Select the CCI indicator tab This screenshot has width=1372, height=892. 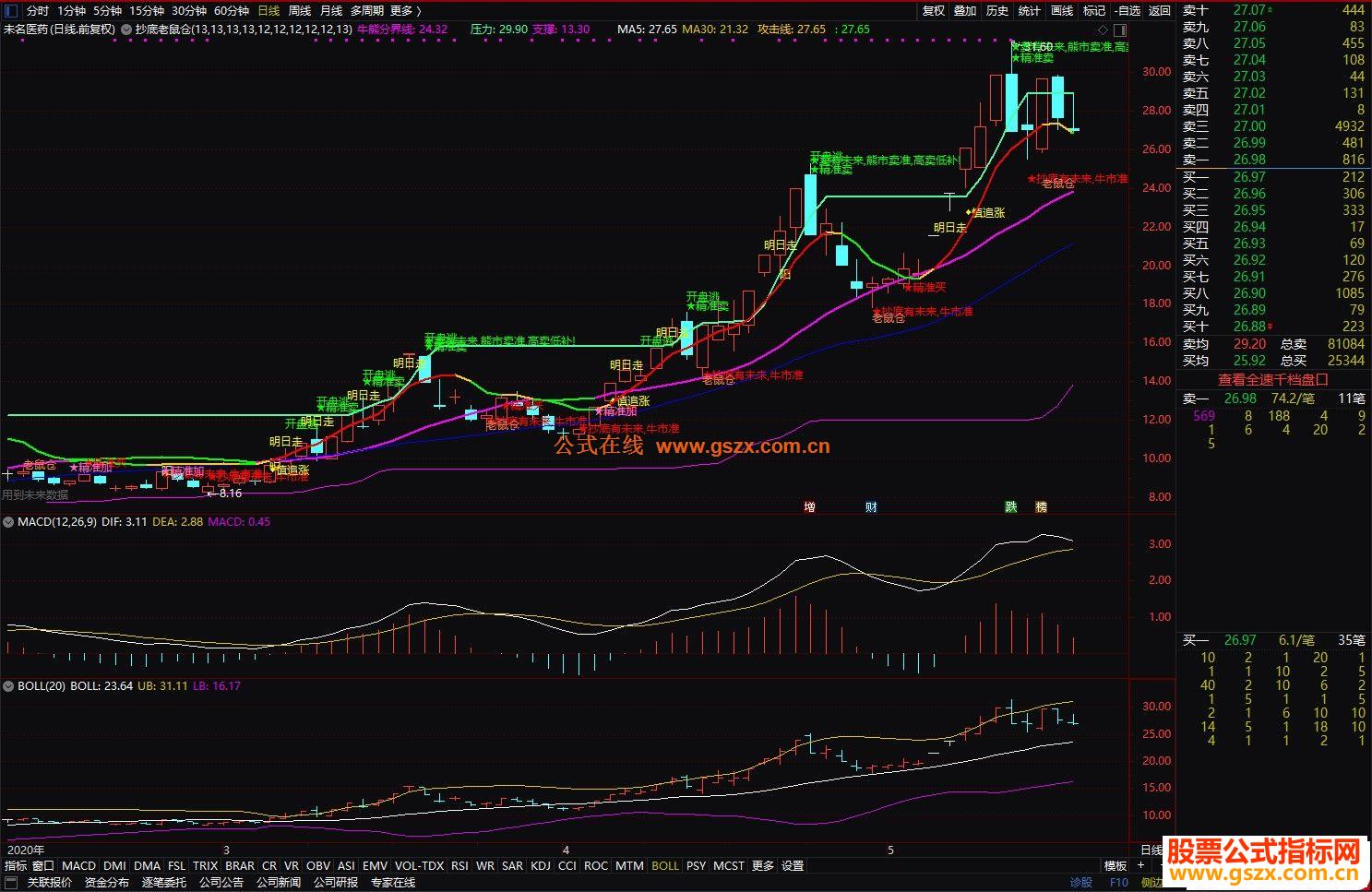(x=567, y=866)
